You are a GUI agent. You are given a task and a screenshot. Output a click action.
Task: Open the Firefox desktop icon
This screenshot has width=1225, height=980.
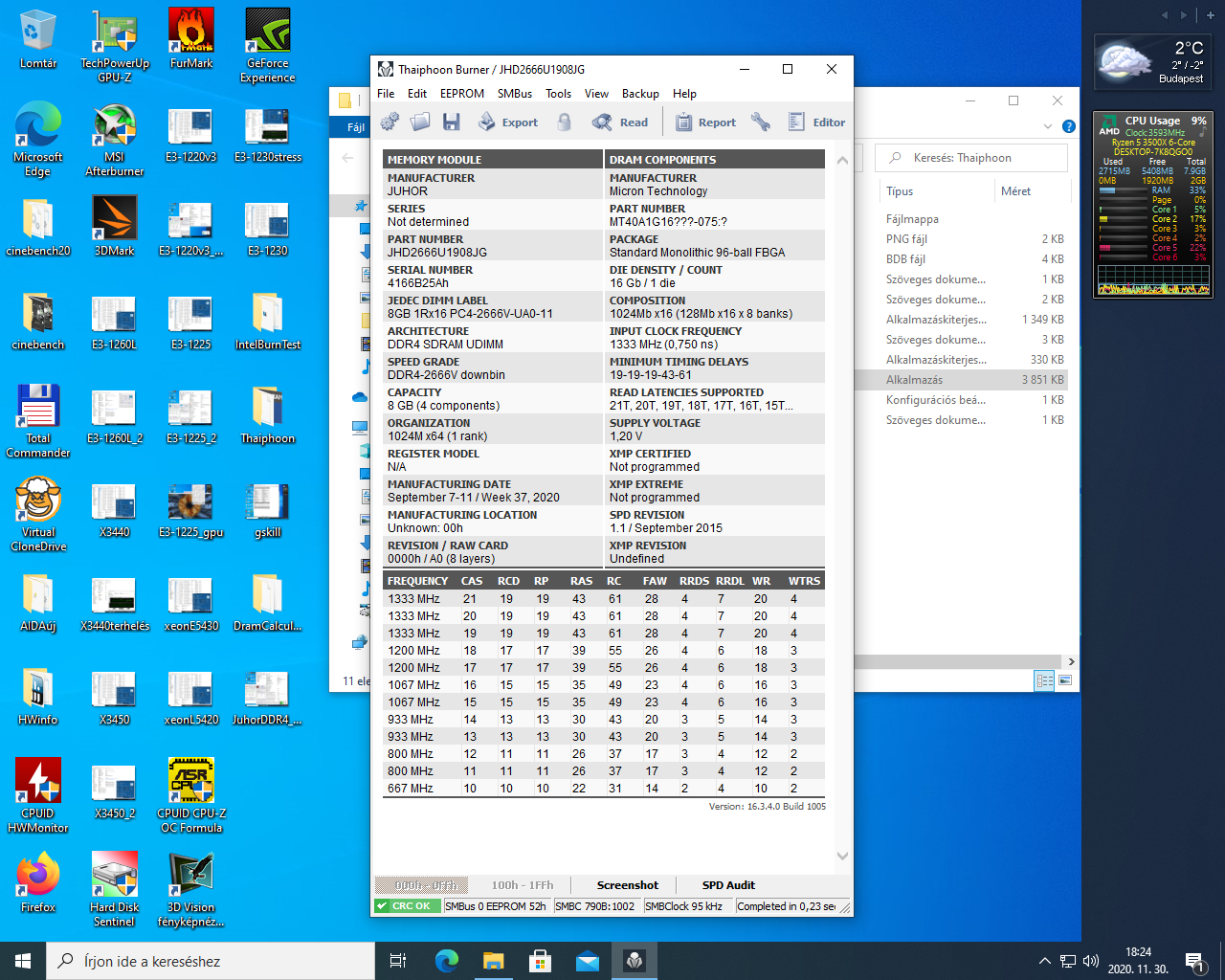38,883
